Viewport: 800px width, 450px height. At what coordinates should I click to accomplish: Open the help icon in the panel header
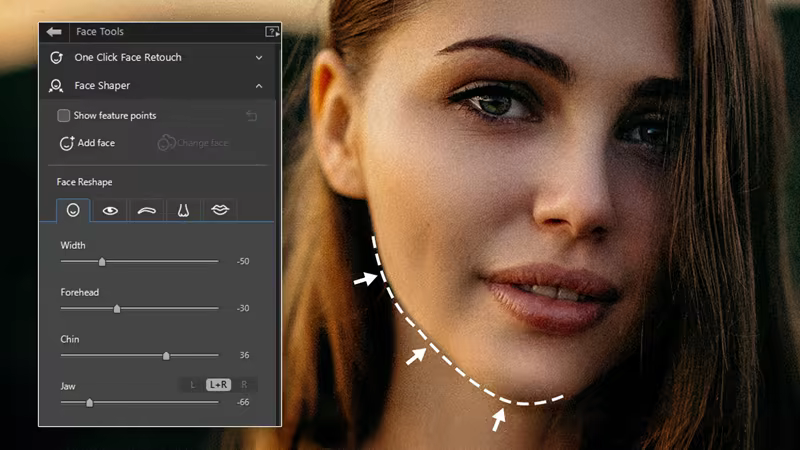271,32
